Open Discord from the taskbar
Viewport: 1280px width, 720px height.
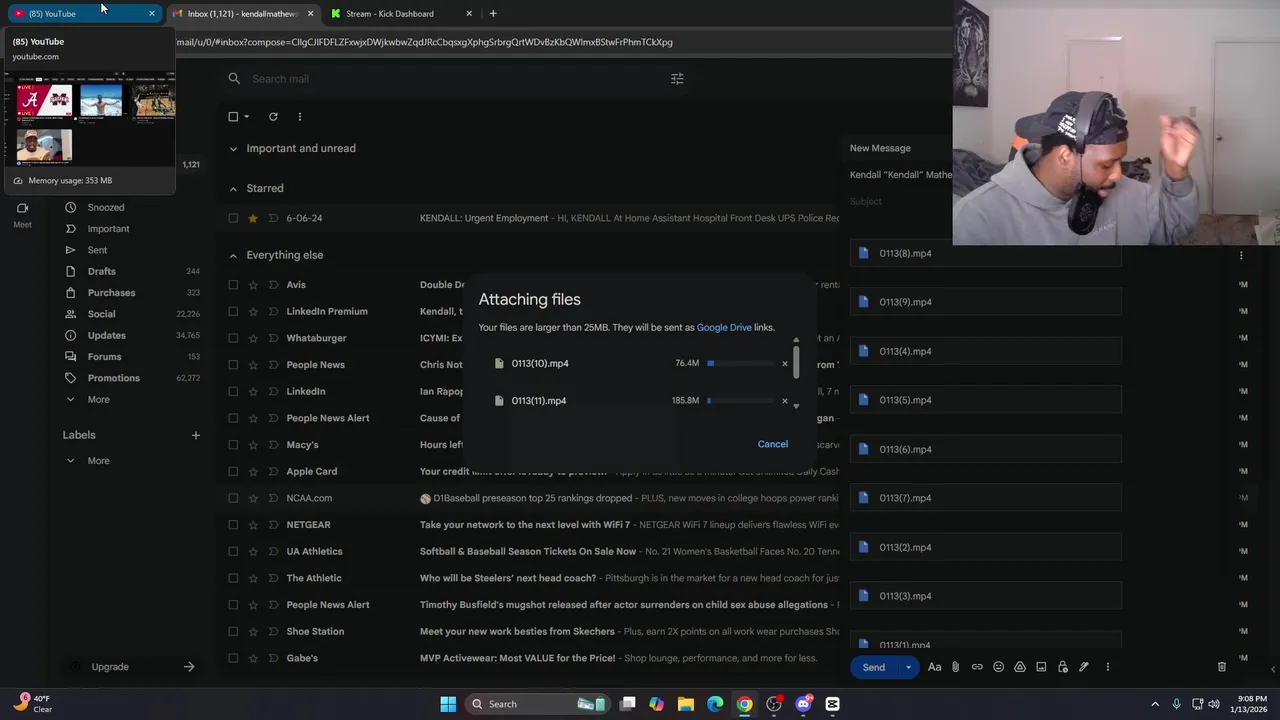pos(803,704)
